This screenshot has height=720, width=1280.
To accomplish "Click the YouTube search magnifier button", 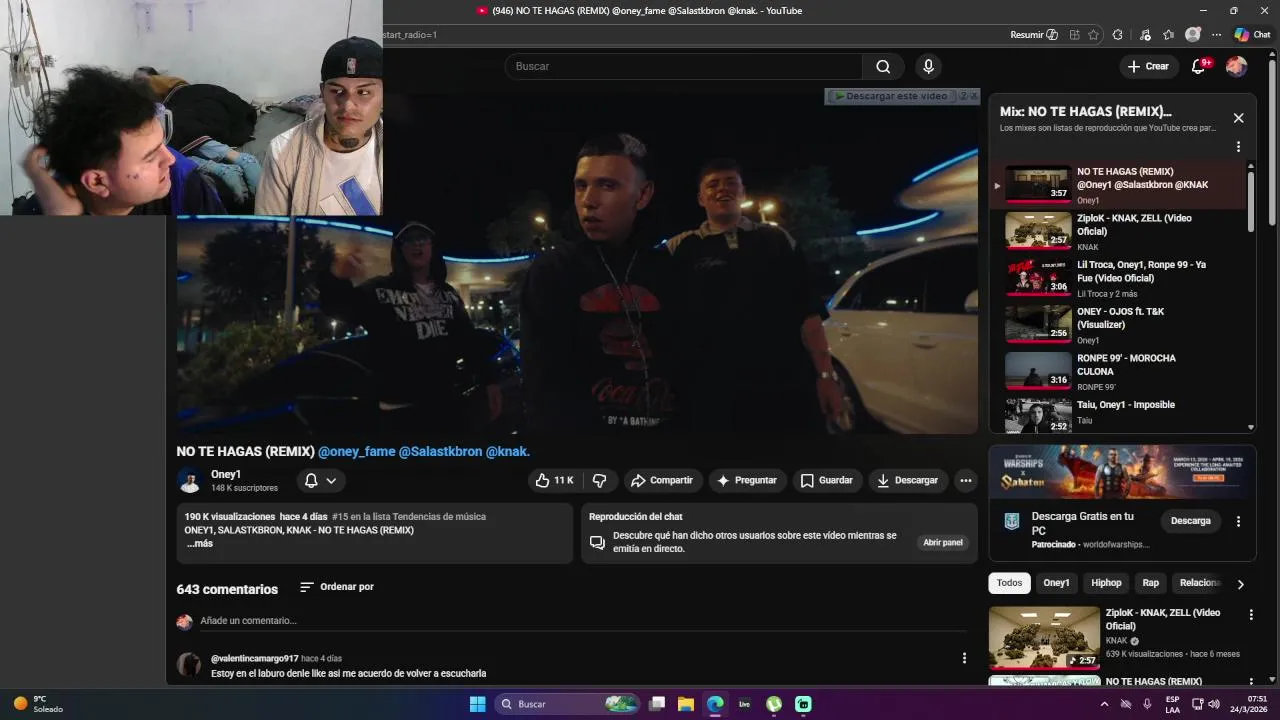I will click(x=883, y=66).
